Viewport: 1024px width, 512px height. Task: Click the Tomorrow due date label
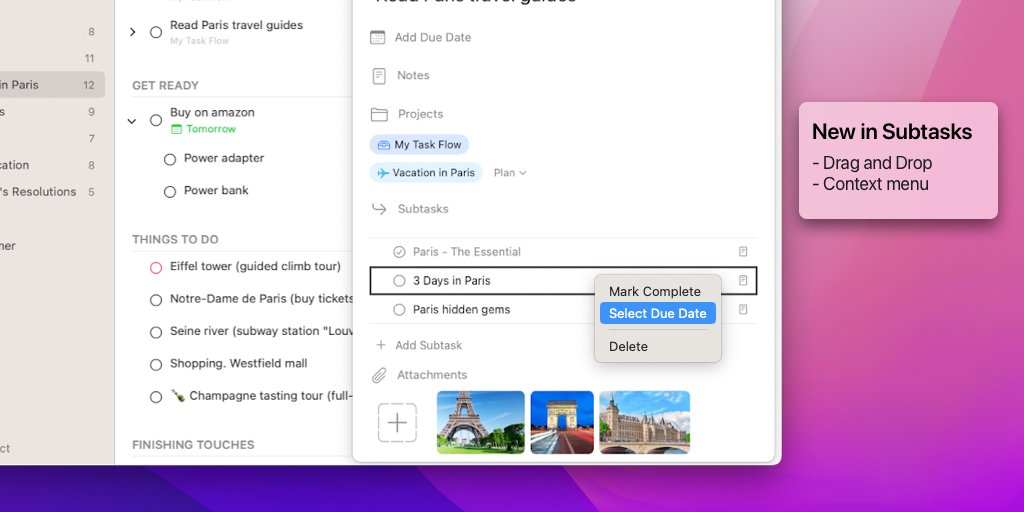[211, 129]
